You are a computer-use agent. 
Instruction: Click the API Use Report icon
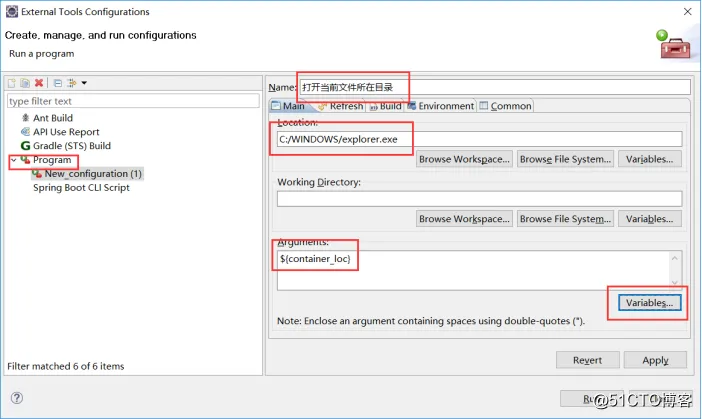(26, 132)
